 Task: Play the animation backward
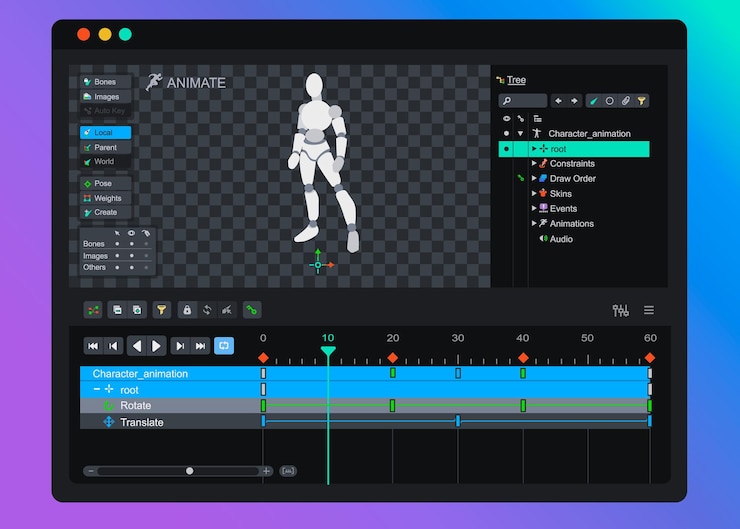click(137, 346)
